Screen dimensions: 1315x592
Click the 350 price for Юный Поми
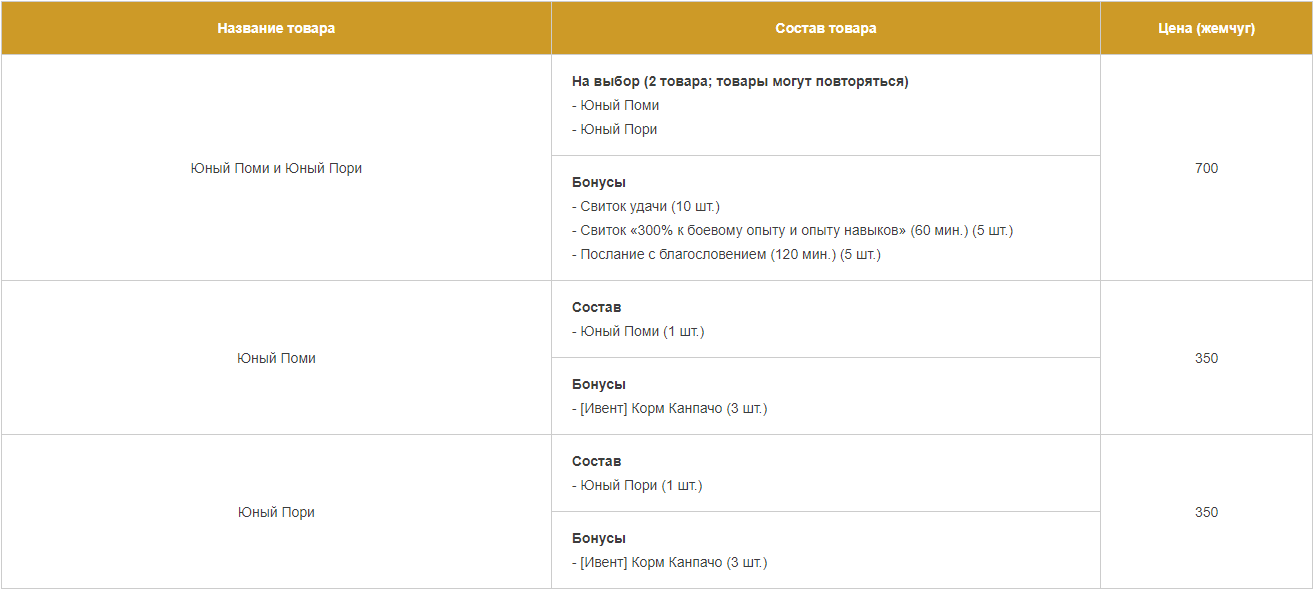[1206, 358]
